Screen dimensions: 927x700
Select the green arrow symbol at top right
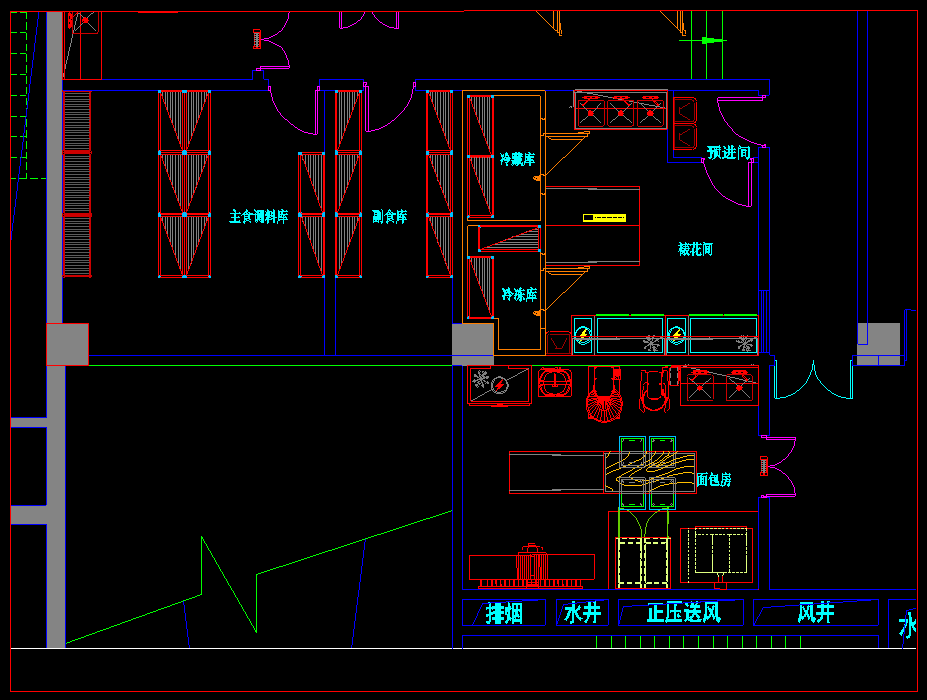708,40
